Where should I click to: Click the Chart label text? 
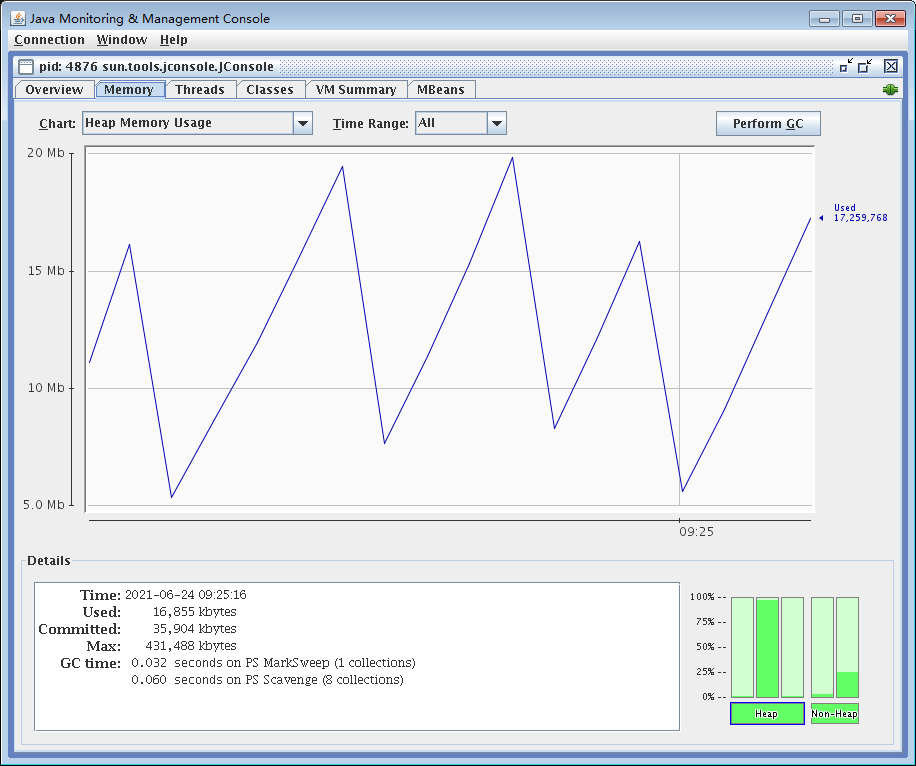tap(57, 124)
